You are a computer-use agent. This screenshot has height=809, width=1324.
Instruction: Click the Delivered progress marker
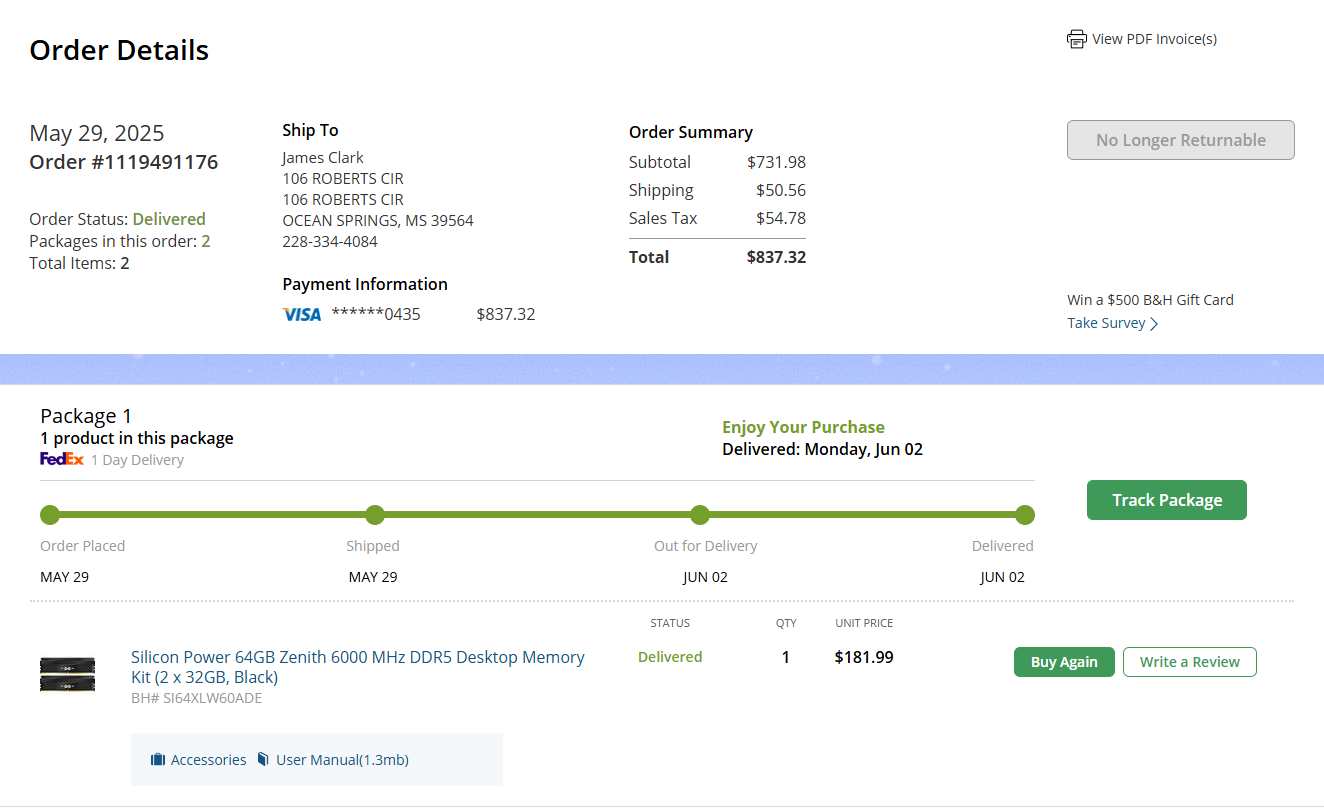tap(1024, 515)
